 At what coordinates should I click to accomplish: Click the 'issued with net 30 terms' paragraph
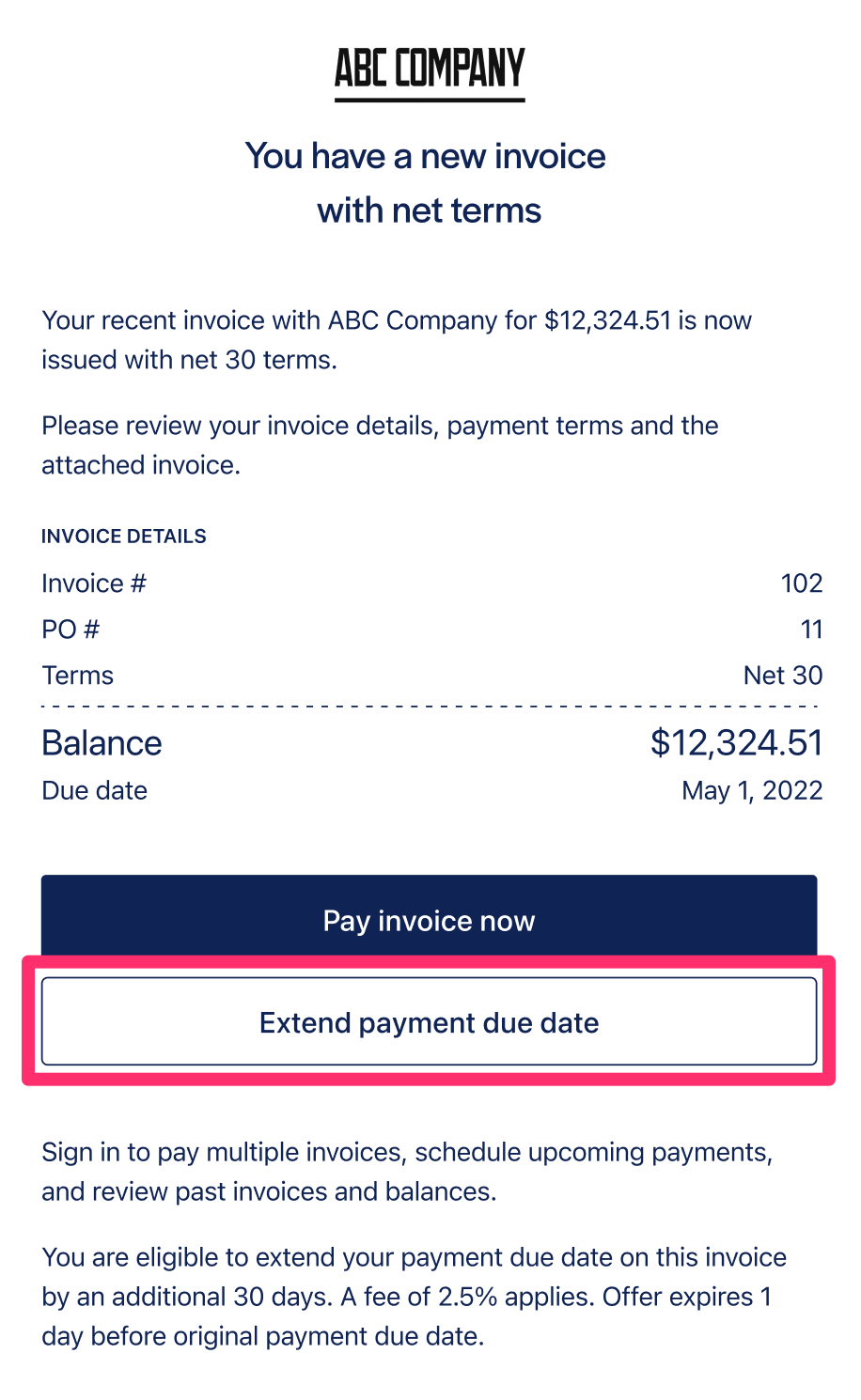click(x=397, y=340)
